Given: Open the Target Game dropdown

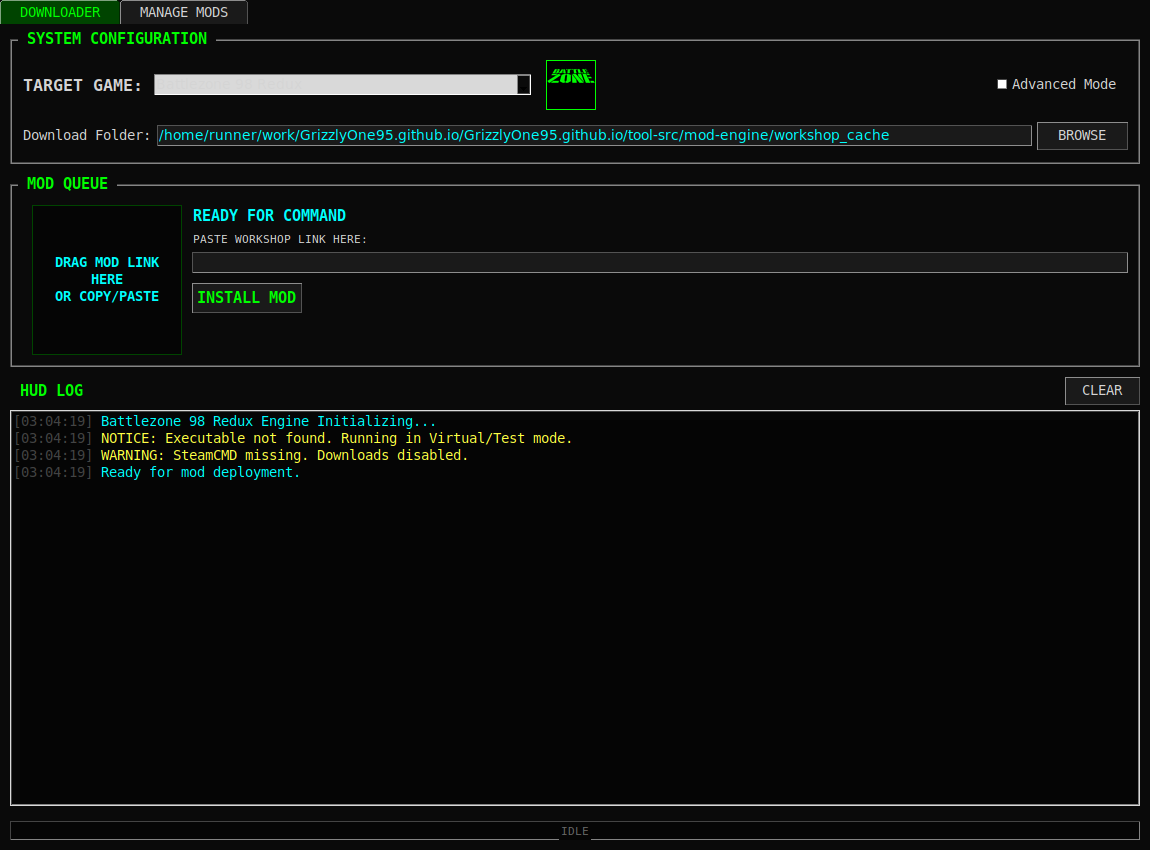Looking at the screenshot, I should (342, 84).
